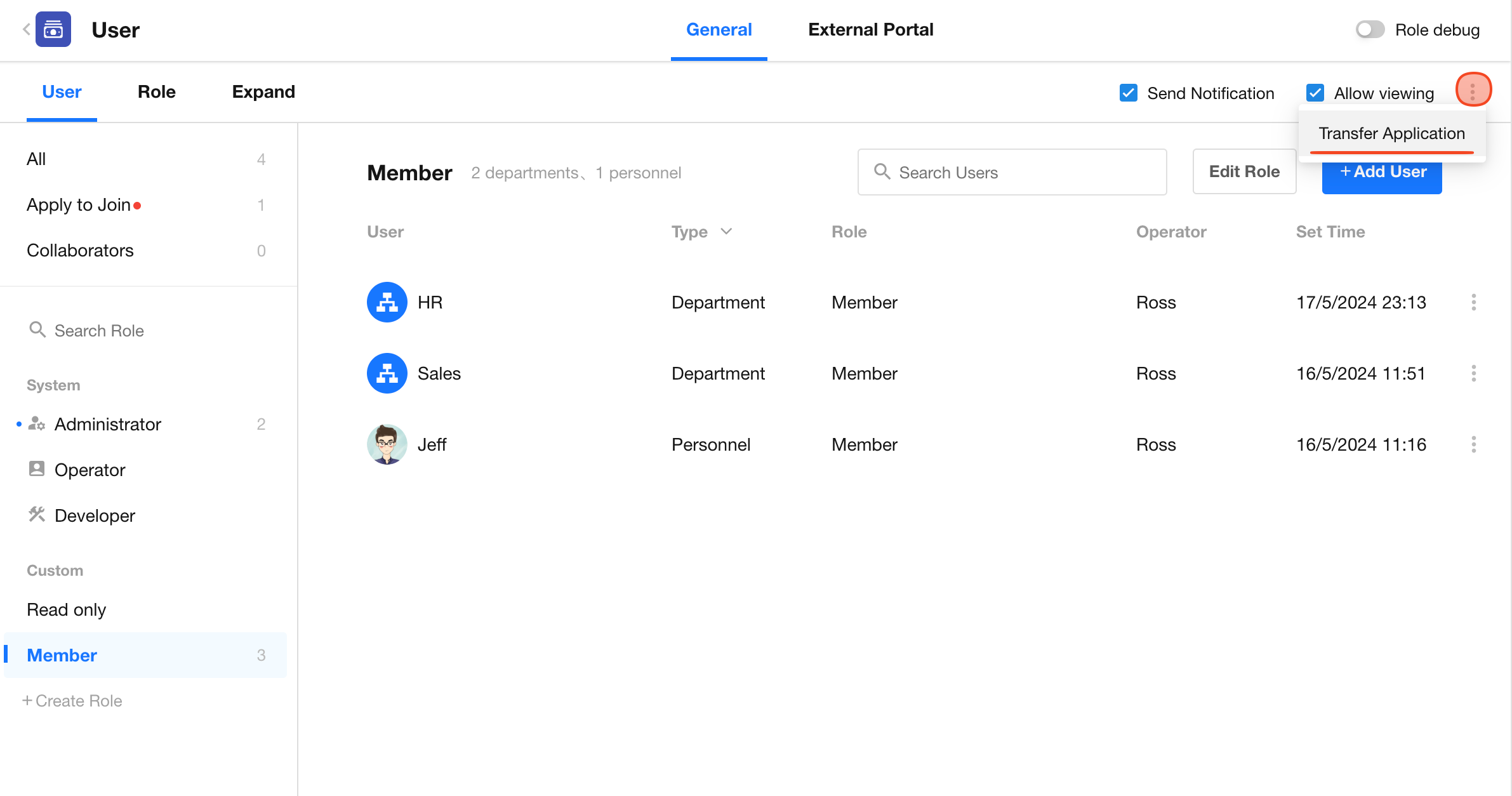
Task: Toggle the Role debug switch
Action: [x=1370, y=30]
